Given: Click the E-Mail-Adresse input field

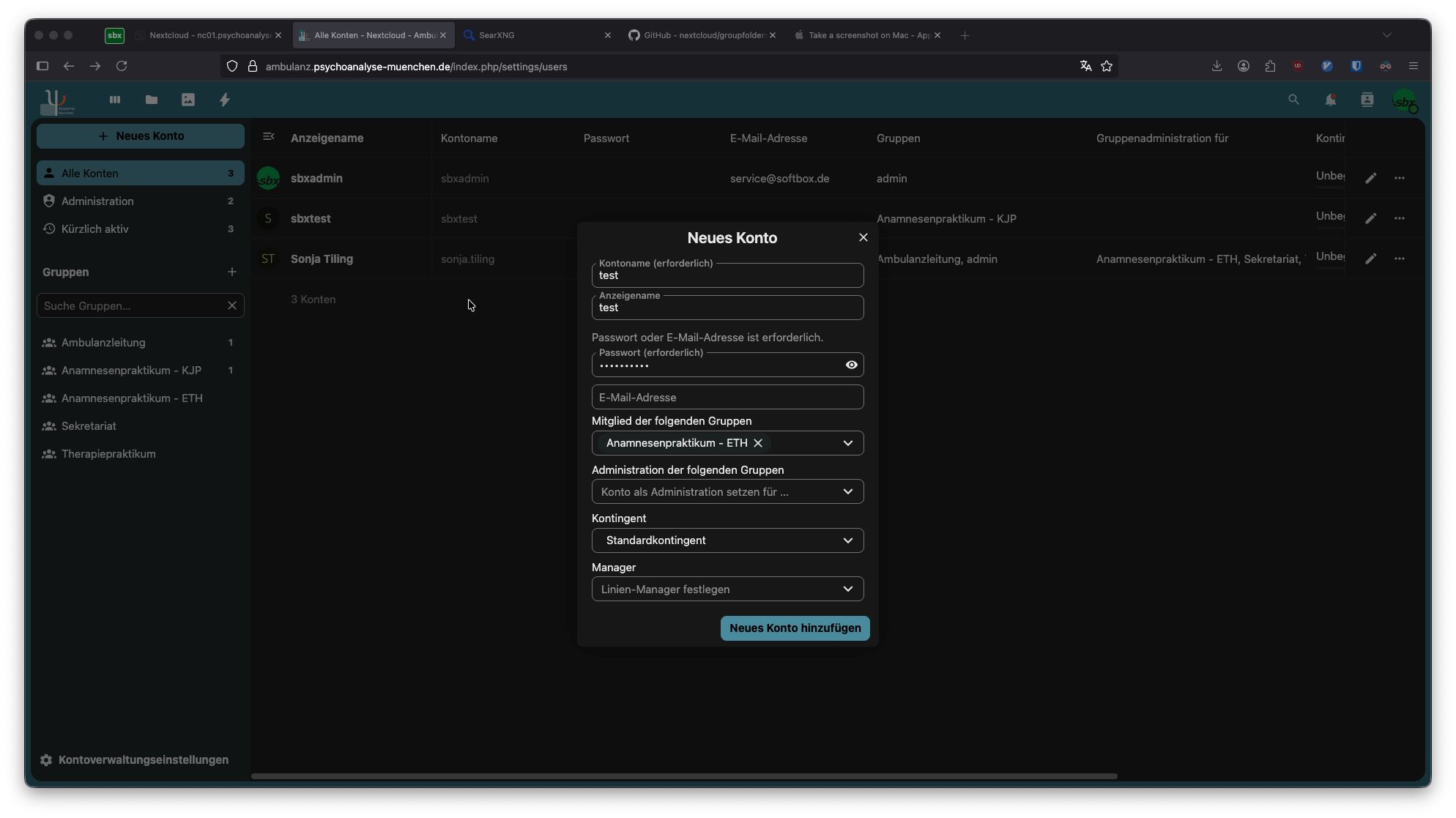Looking at the screenshot, I should (727, 397).
